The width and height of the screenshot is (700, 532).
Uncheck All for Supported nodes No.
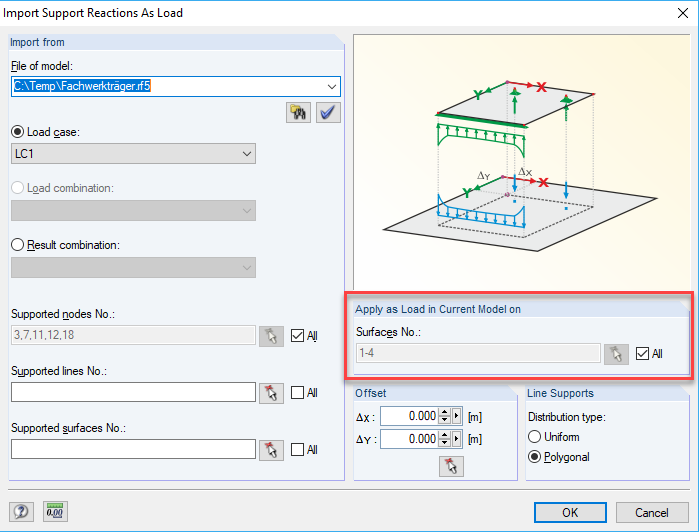coord(297,336)
